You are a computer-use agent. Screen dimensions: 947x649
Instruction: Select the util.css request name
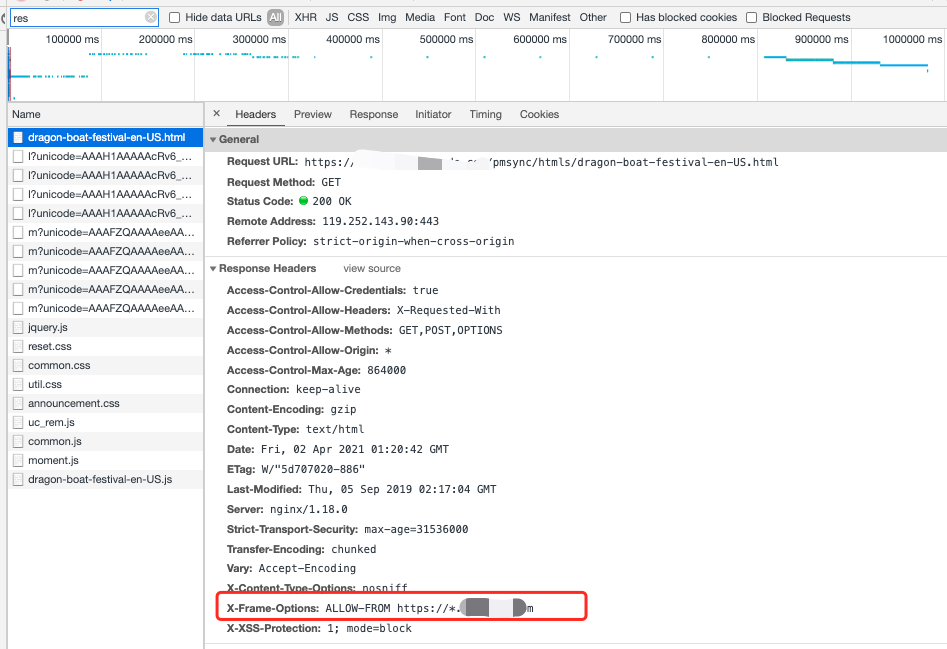pyautogui.click(x=45, y=385)
